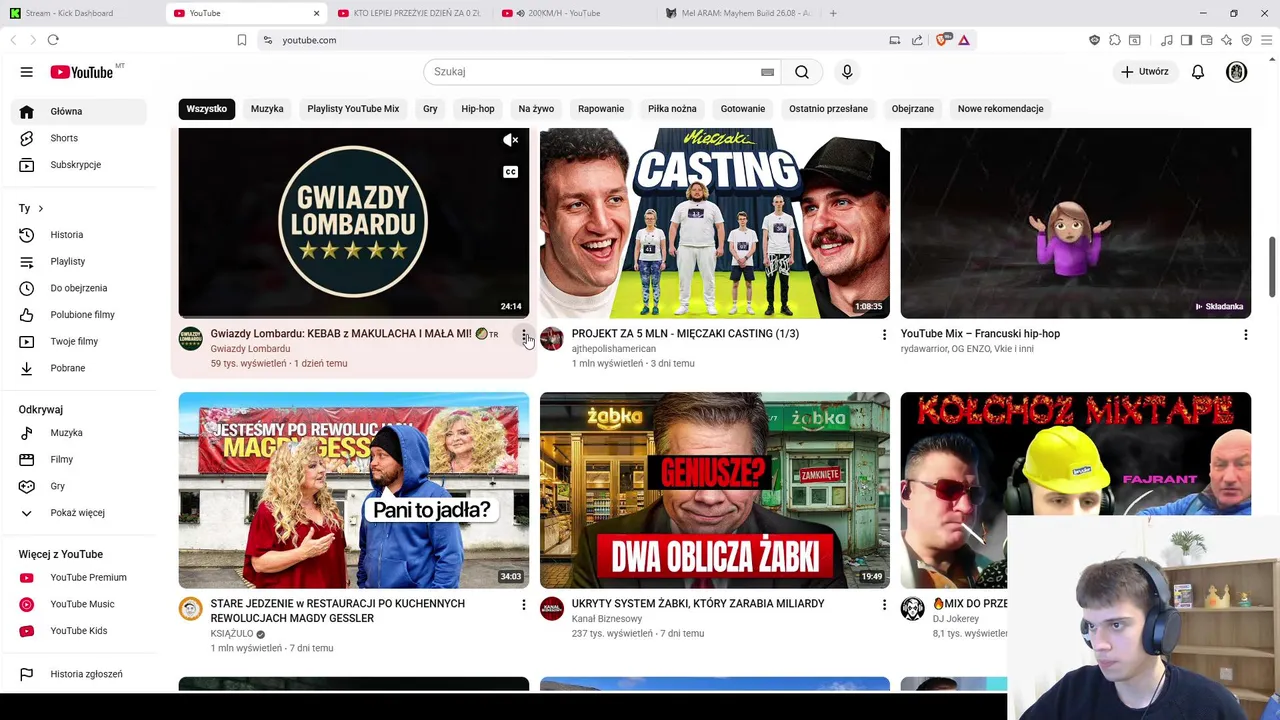
Task: Click the search magnifier button
Action: (802, 72)
